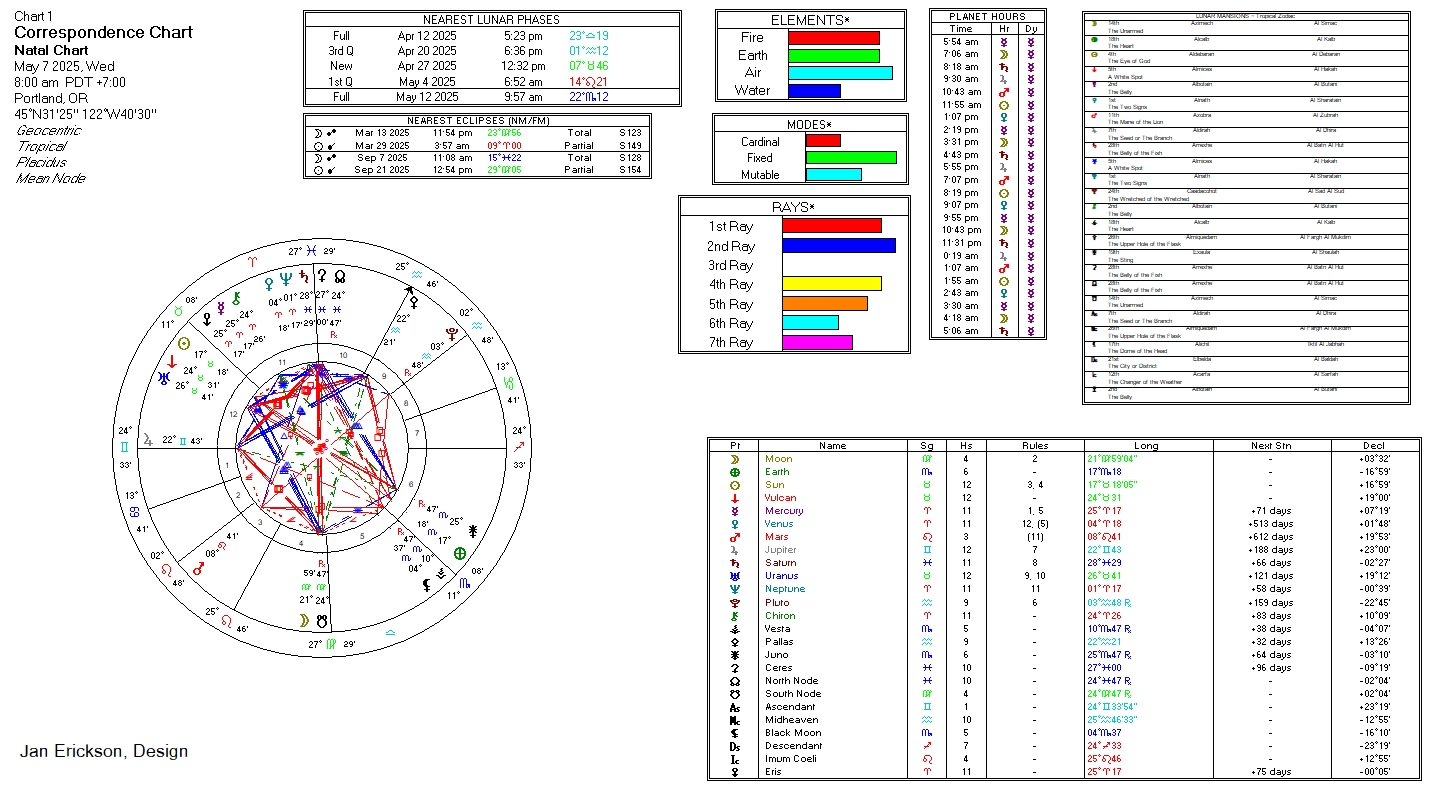
Task: Select the green Earth symbol on the wheel
Action: click(x=460, y=553)
